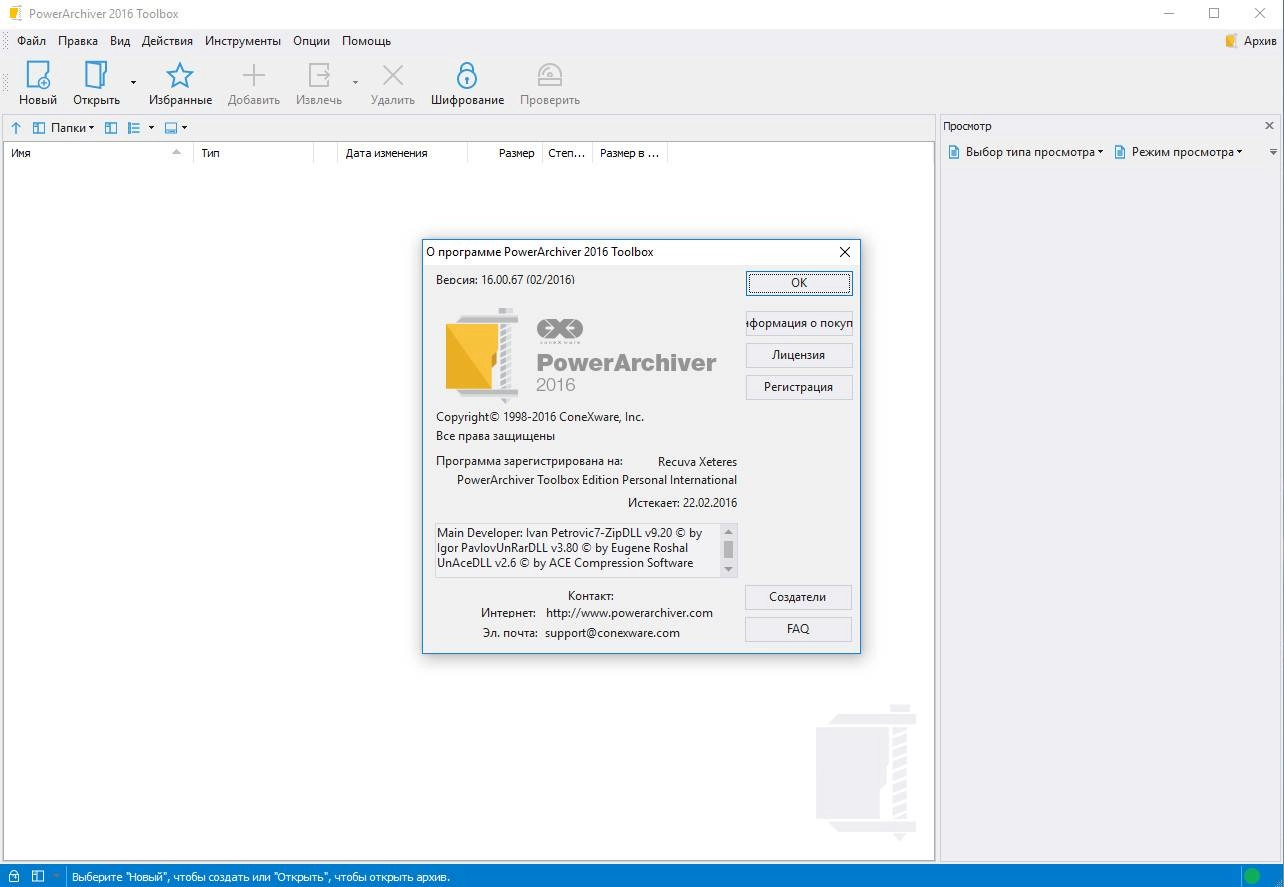Screen dimensions: 1284x887
Task: Sort by the Размер column header
Action: tap(505, 153)
